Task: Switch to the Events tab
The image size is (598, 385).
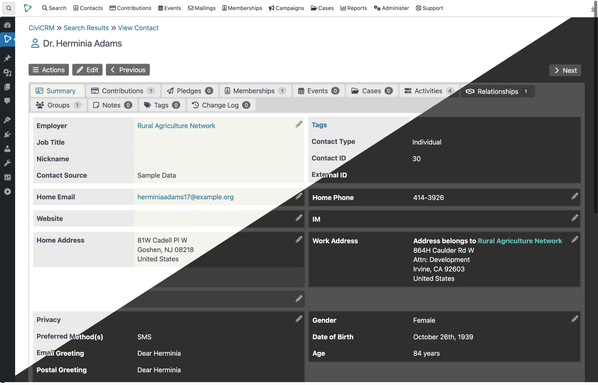Action: pos(318,91)
